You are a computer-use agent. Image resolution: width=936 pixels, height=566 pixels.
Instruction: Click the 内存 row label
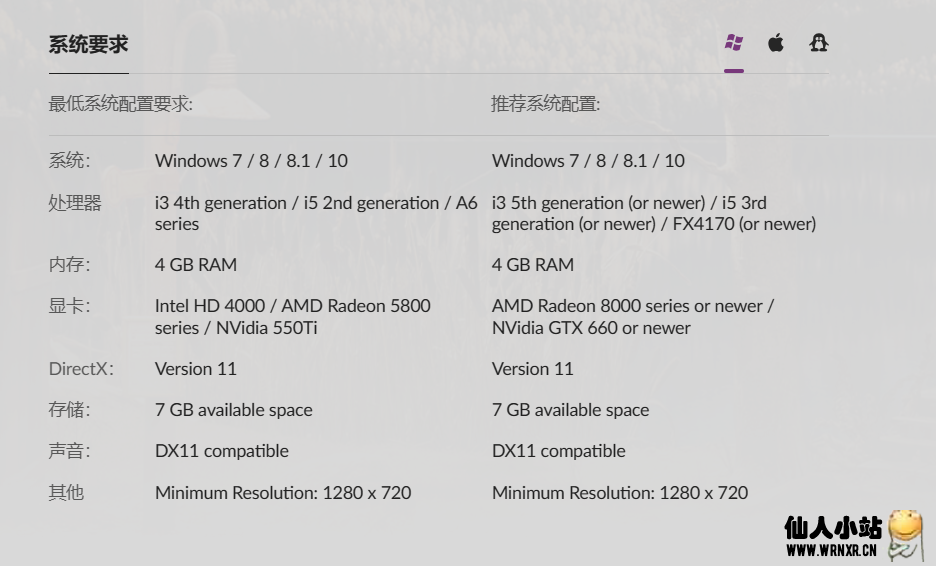69,265
